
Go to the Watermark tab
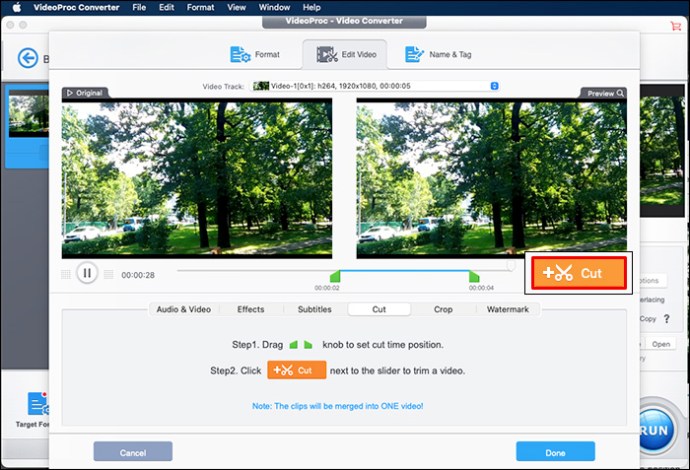pyautogui.click(x=507, y=310)
